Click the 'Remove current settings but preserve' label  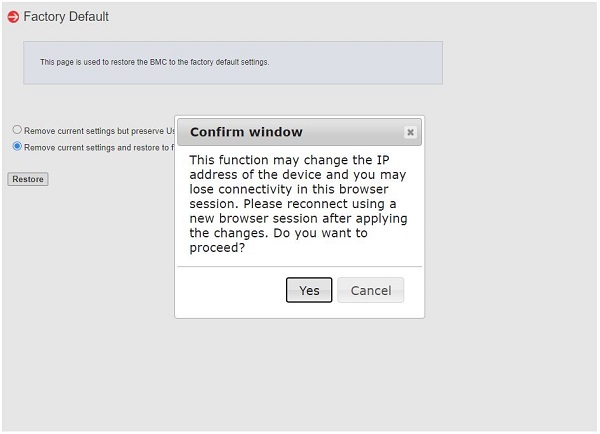tap(99, 131)
